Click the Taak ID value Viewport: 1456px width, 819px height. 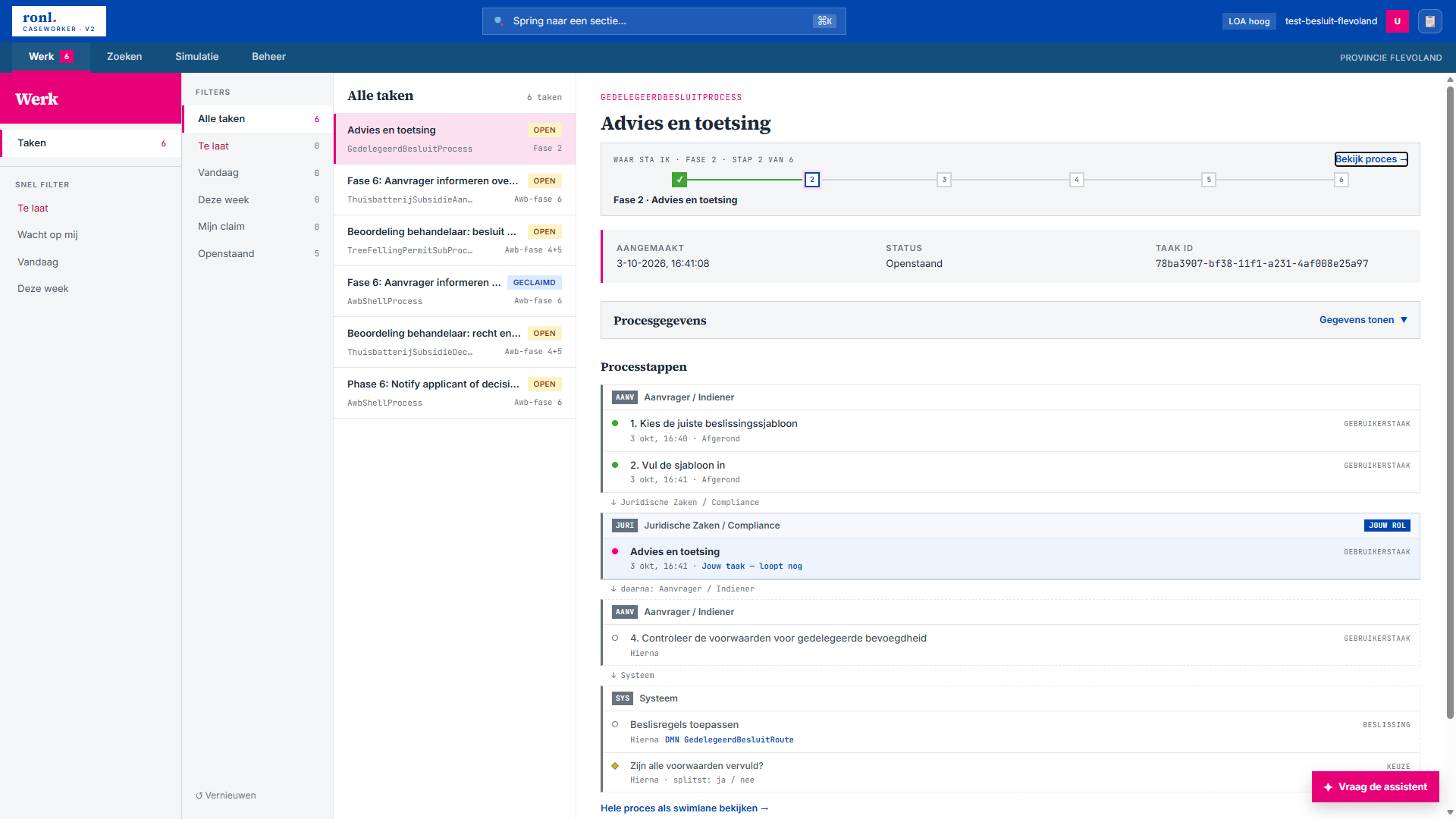1262,264
